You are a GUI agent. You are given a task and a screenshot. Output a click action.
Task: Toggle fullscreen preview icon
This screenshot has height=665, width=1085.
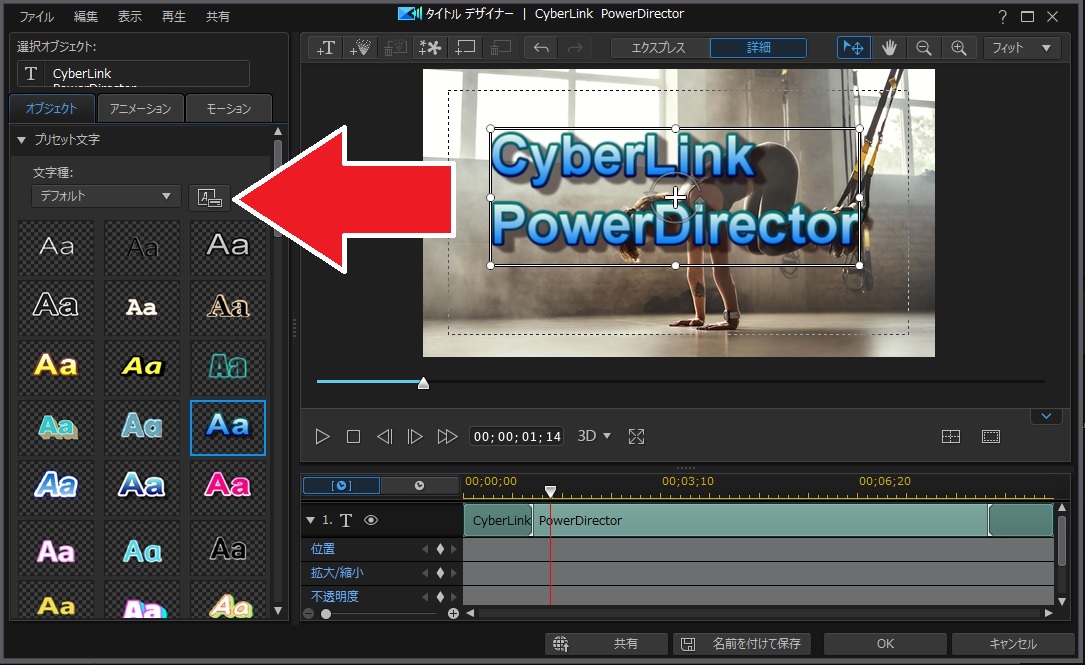tap(636, 437)
